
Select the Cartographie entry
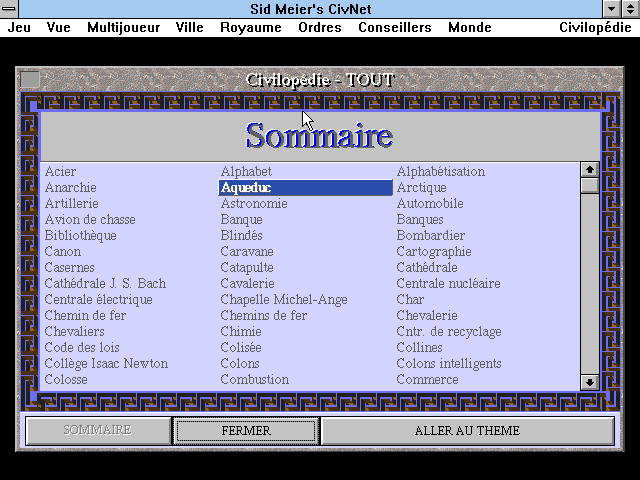tap(434, 251)
